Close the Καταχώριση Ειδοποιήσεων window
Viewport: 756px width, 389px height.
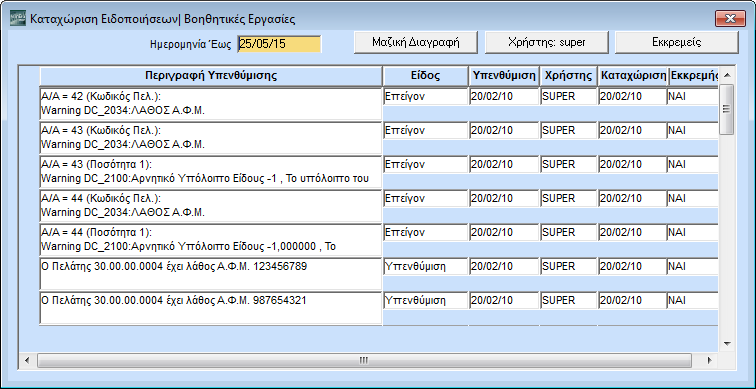pyautogui.click(x=730, y=19)
